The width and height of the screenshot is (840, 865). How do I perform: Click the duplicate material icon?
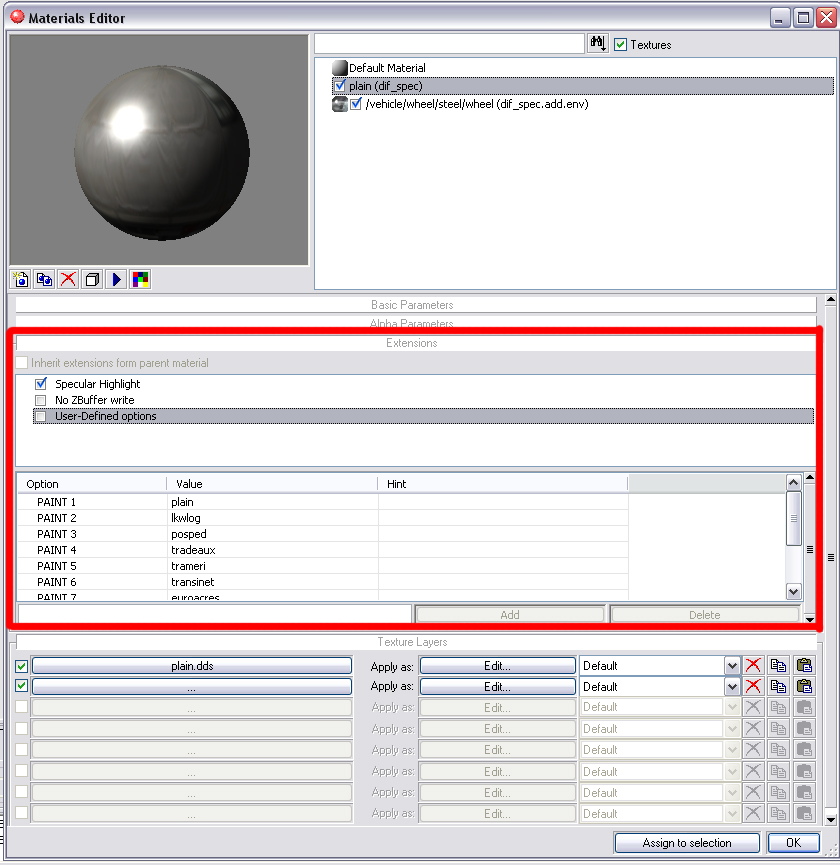click(44, 279)
